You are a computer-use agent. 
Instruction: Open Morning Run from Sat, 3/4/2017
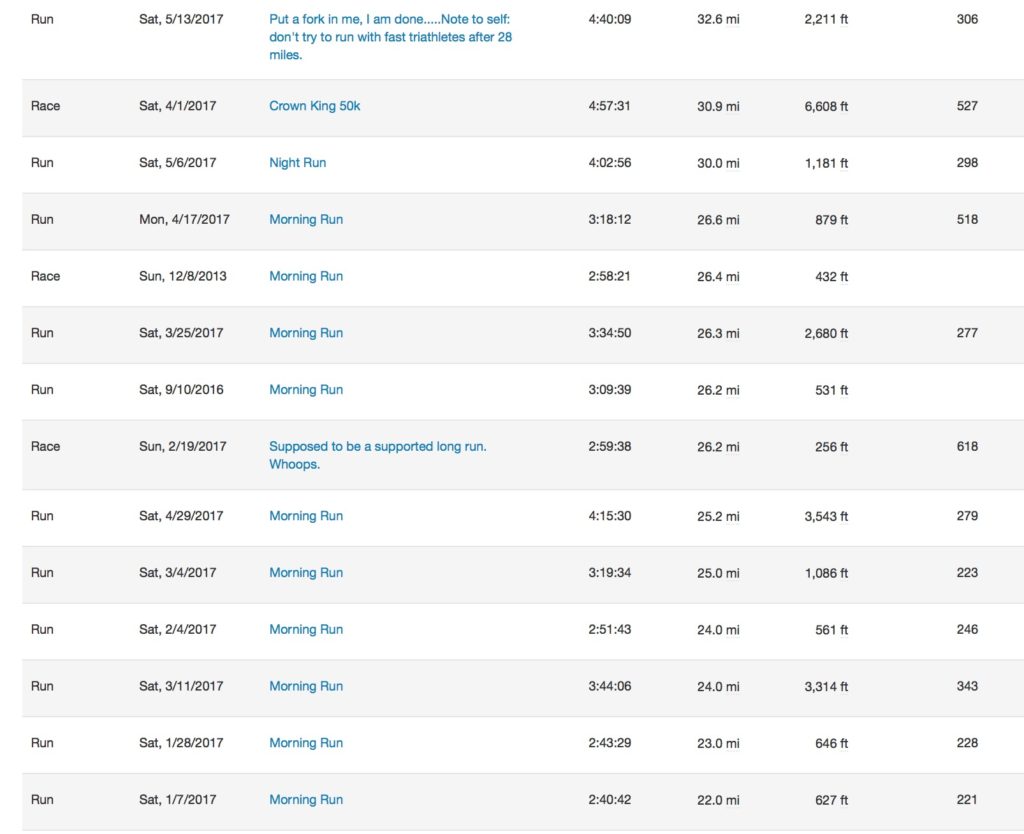(305, 573)
